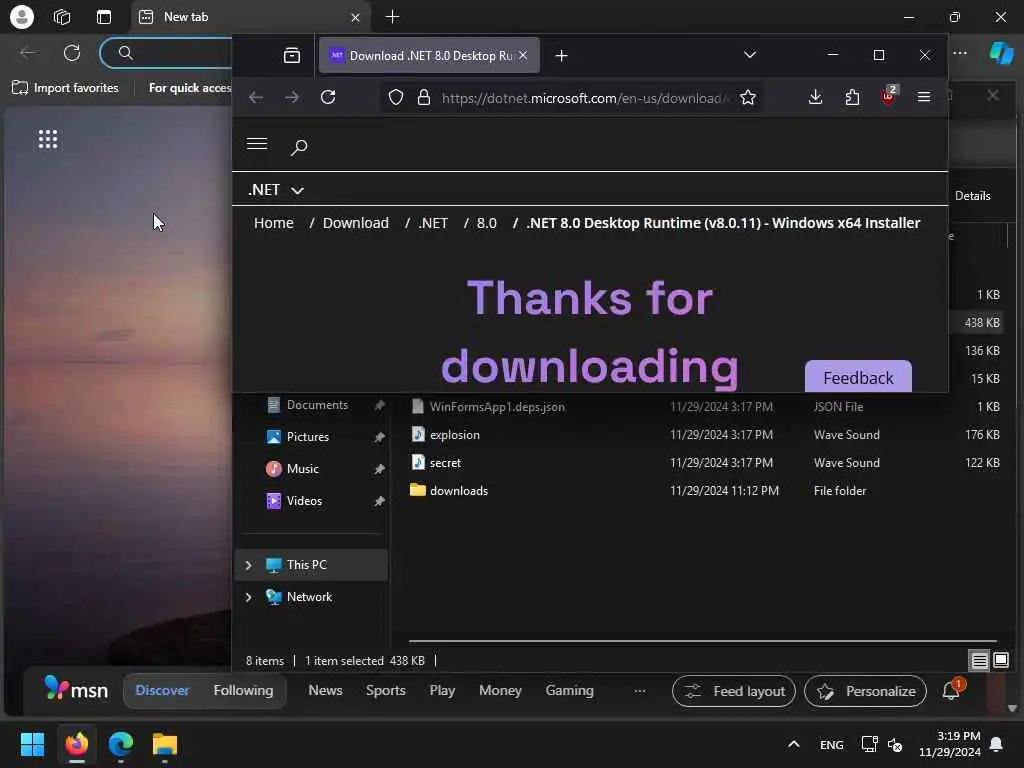Open File Explorer from taskbar
Screen dimensions: 1024x768
tap(165, 744)
